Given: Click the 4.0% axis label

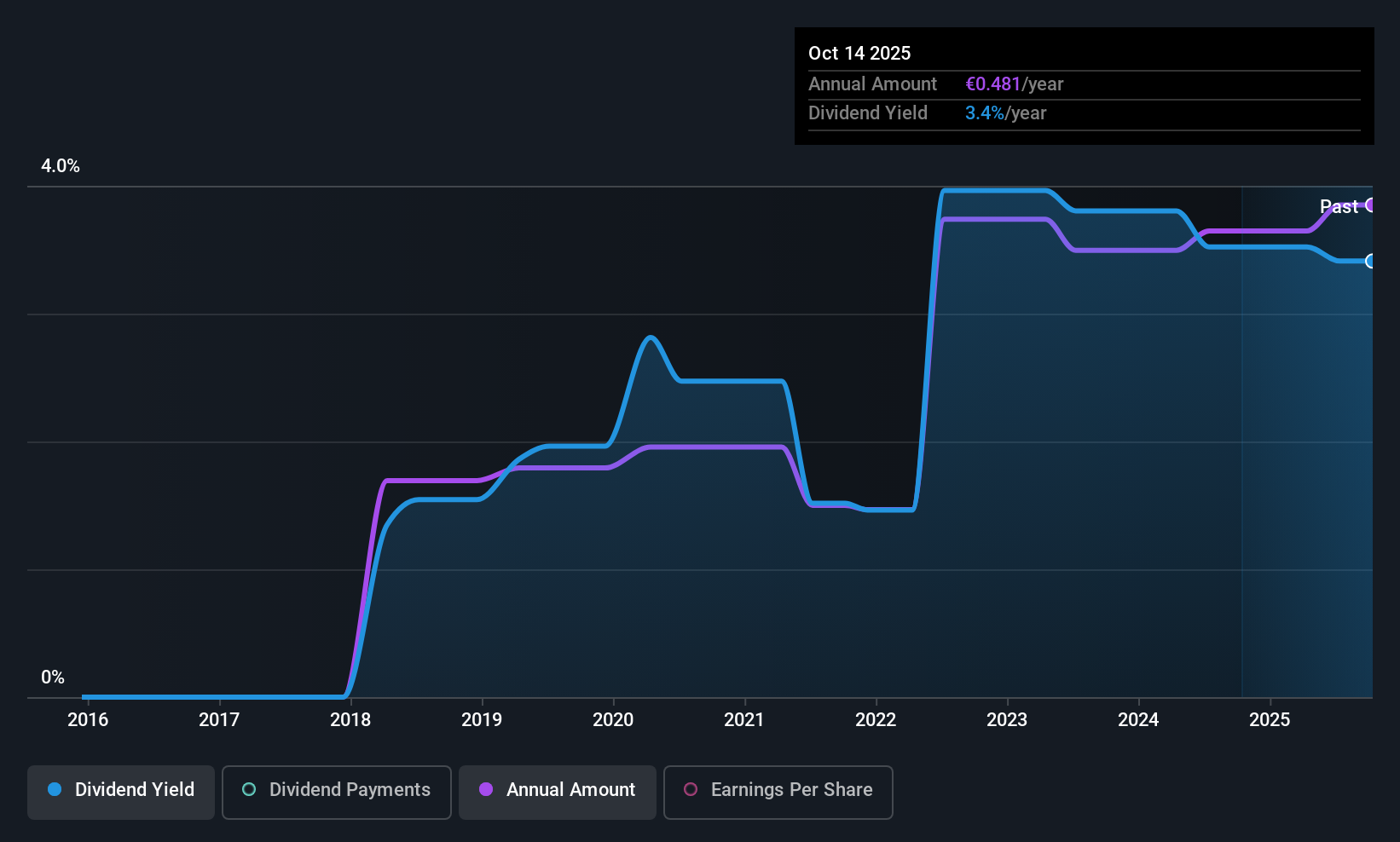Looking at the screenshot, I should coord(60,166).
